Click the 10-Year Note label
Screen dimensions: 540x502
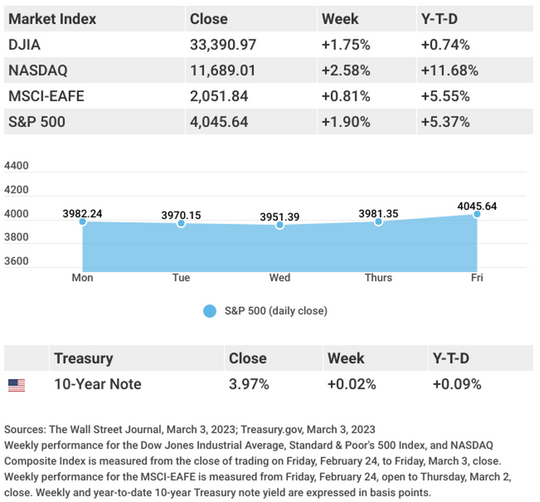pos(98,384)
